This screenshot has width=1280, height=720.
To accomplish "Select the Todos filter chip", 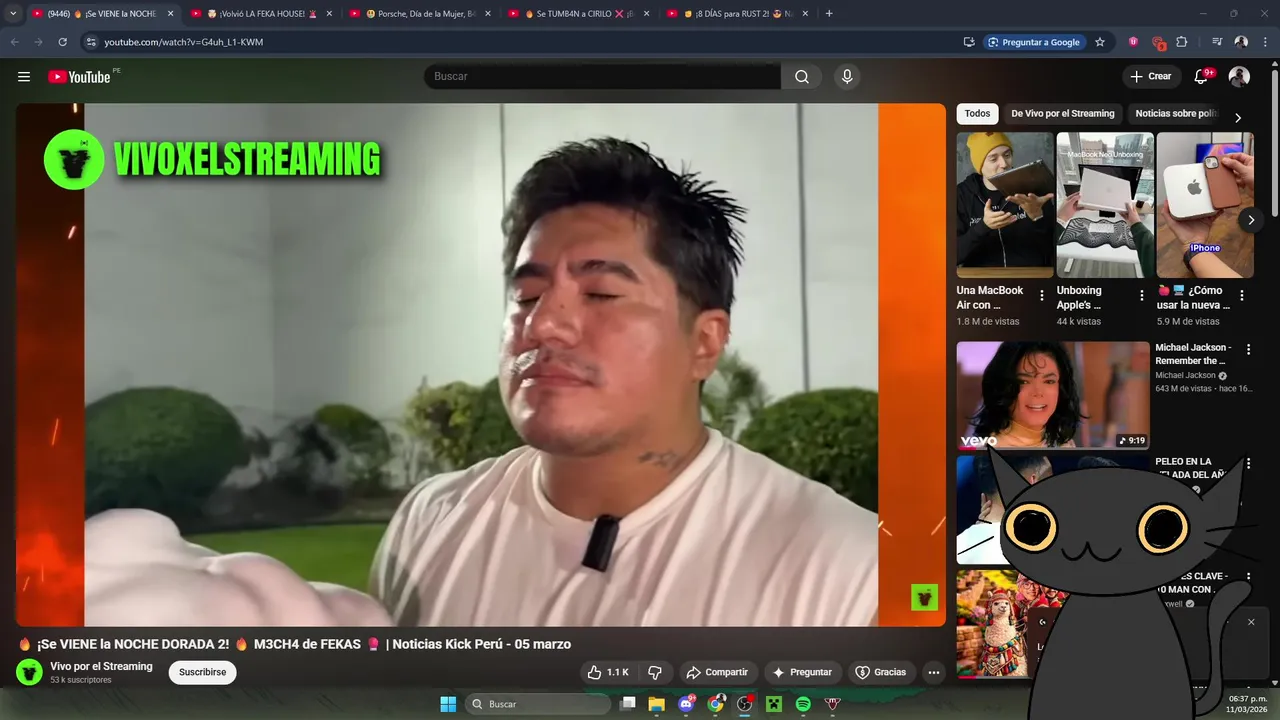I will click(977, 114).
